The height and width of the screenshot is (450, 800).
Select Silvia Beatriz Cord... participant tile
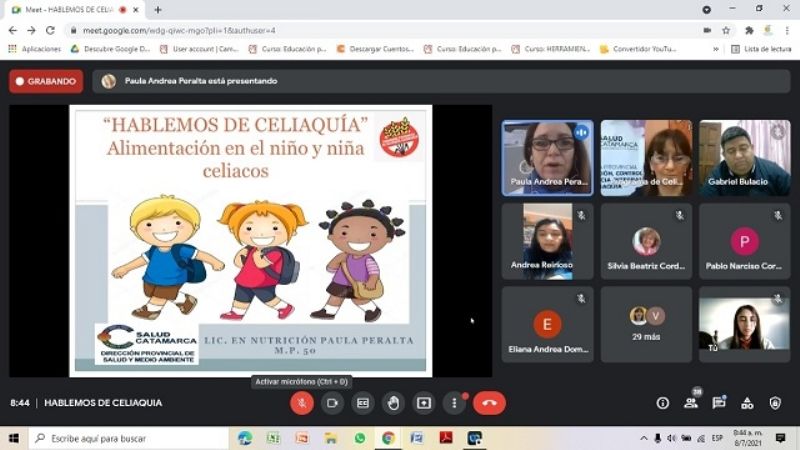point(646,241)
